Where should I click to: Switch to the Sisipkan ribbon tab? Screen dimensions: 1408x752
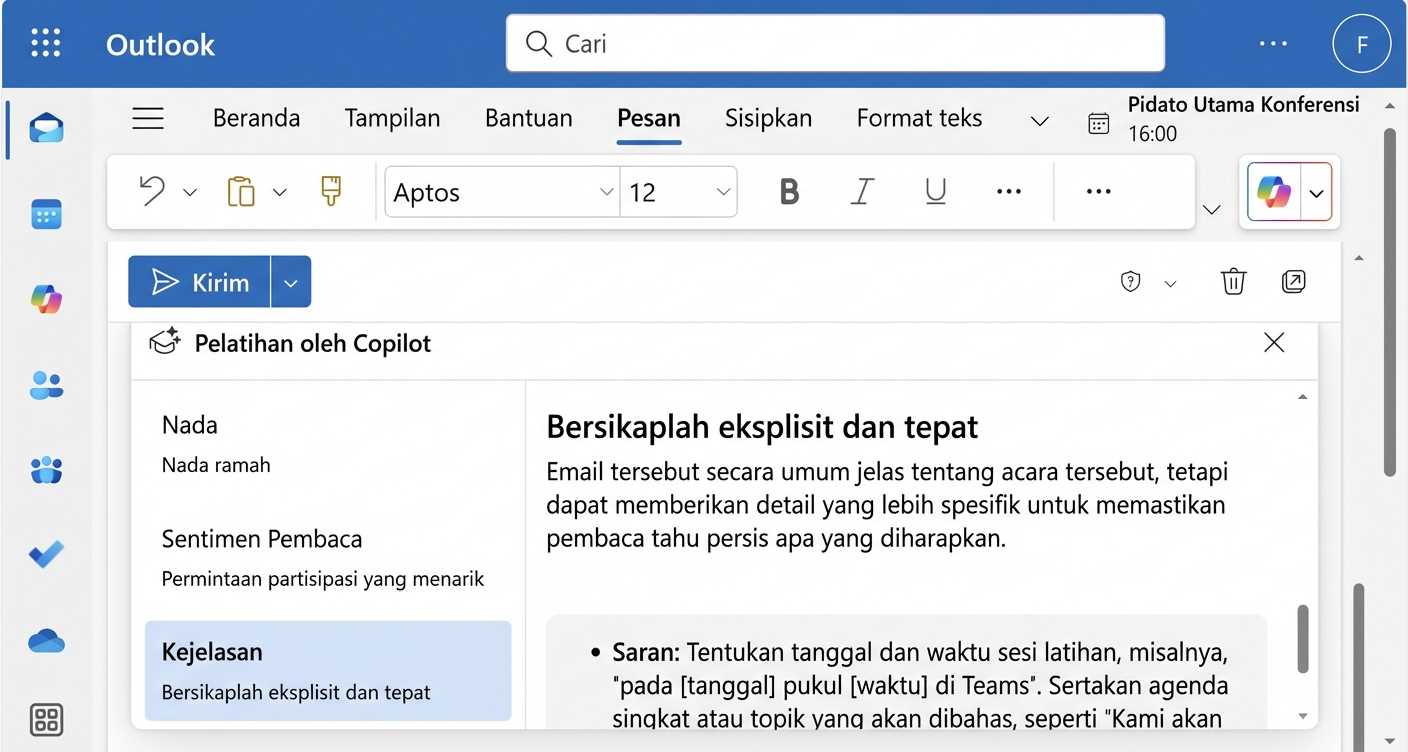[768, 117]
